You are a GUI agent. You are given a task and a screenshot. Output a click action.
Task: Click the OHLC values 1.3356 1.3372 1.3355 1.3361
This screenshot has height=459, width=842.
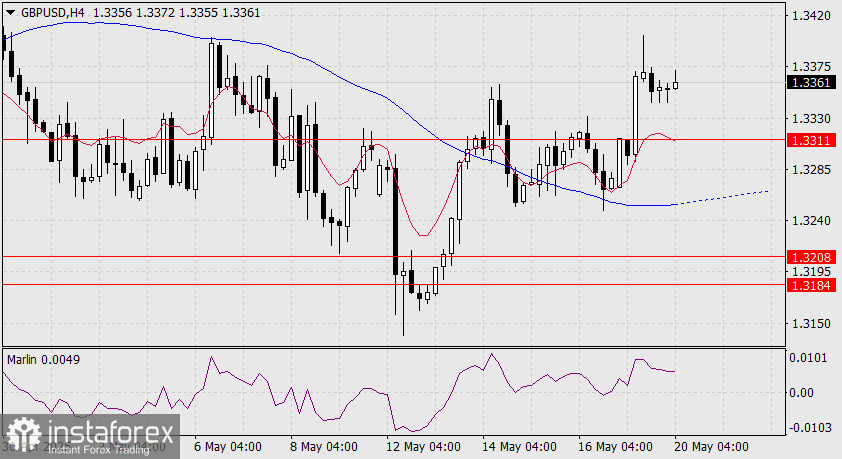pos(177,12)
